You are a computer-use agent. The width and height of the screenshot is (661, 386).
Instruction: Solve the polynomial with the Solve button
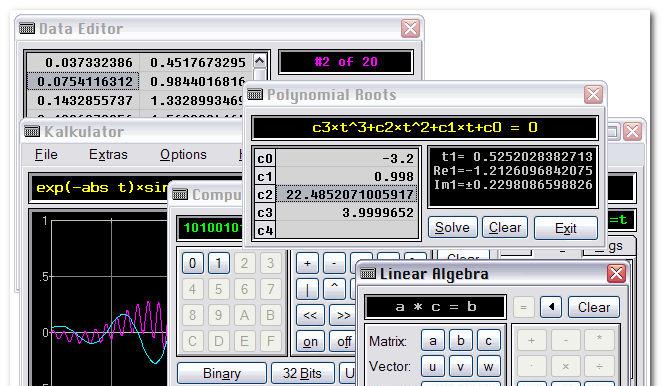point(452,228)
